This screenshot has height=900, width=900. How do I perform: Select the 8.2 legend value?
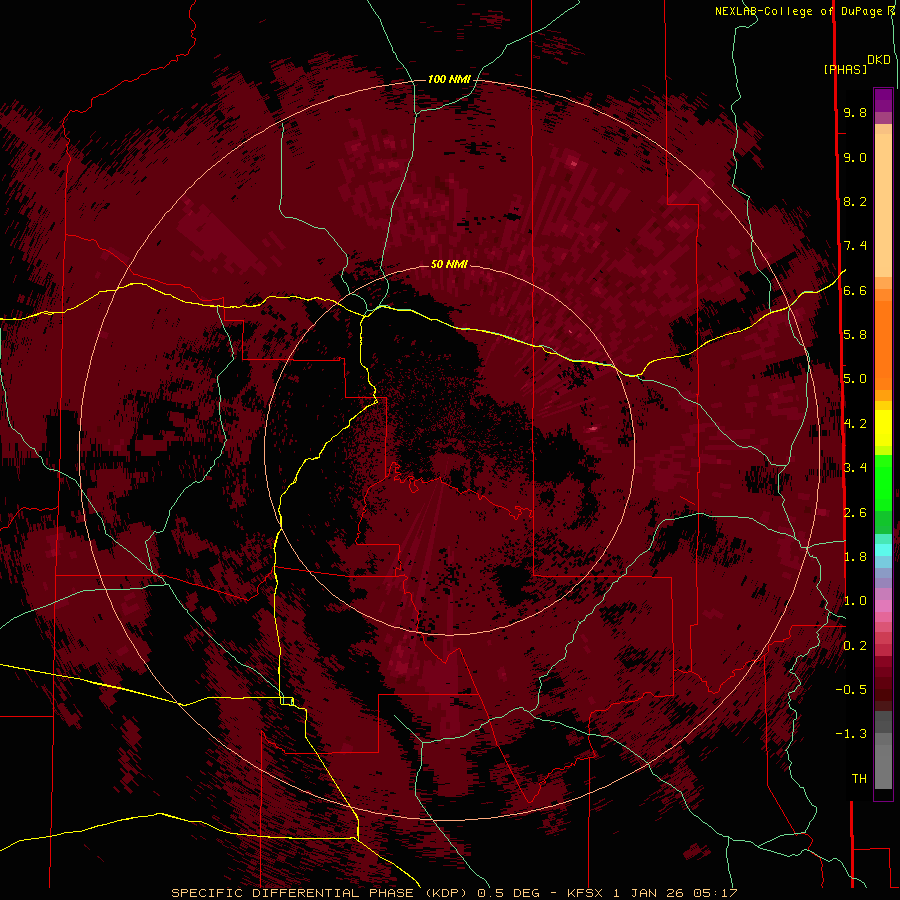[855, 202]
